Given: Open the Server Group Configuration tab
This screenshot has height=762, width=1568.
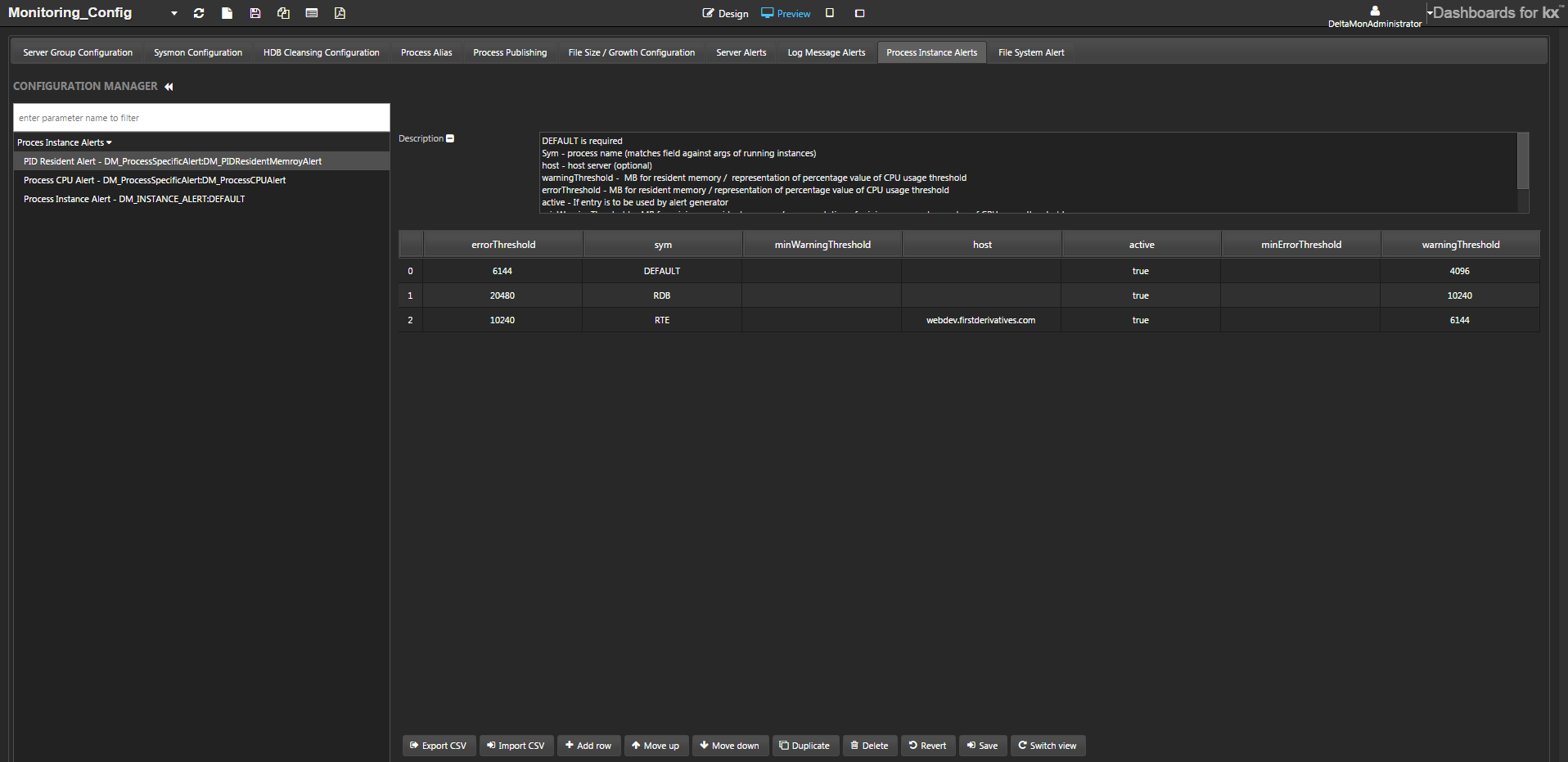Looking at the screenshot, I should [x=78, y=52].
